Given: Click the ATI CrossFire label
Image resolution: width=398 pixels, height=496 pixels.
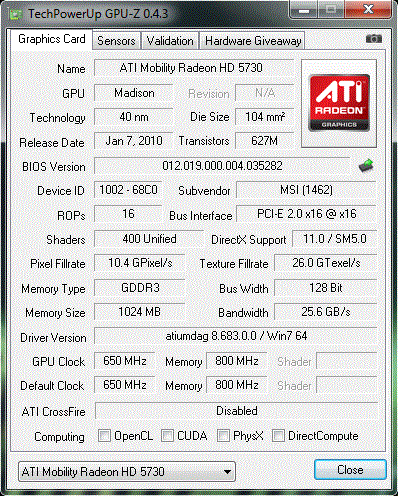Looking at the screenshot, I should click(x=53, y=412).
